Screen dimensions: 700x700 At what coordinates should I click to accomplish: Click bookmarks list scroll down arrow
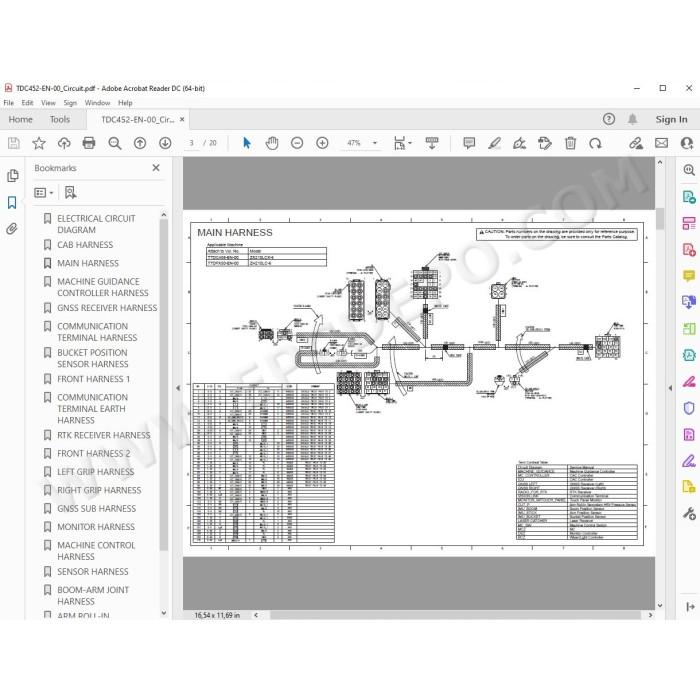[x=164, y=613]
